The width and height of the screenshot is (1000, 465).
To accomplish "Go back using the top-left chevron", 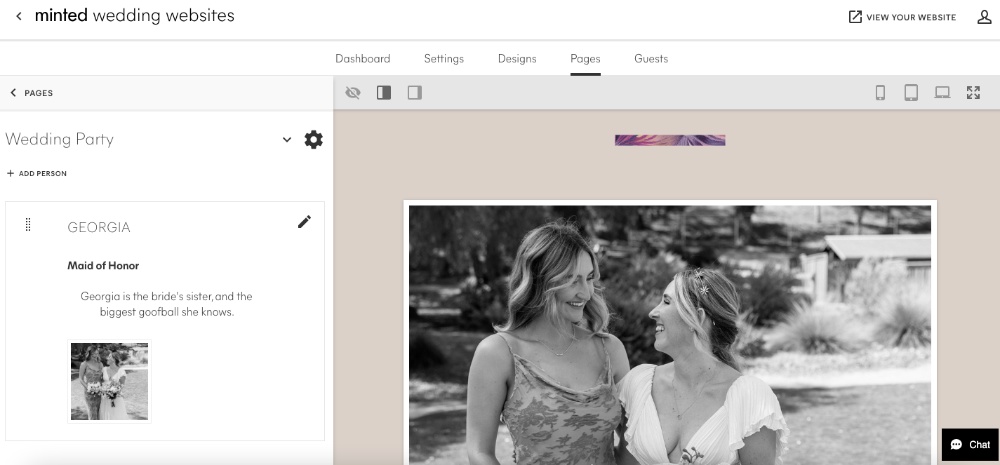I will coord(19,17).
